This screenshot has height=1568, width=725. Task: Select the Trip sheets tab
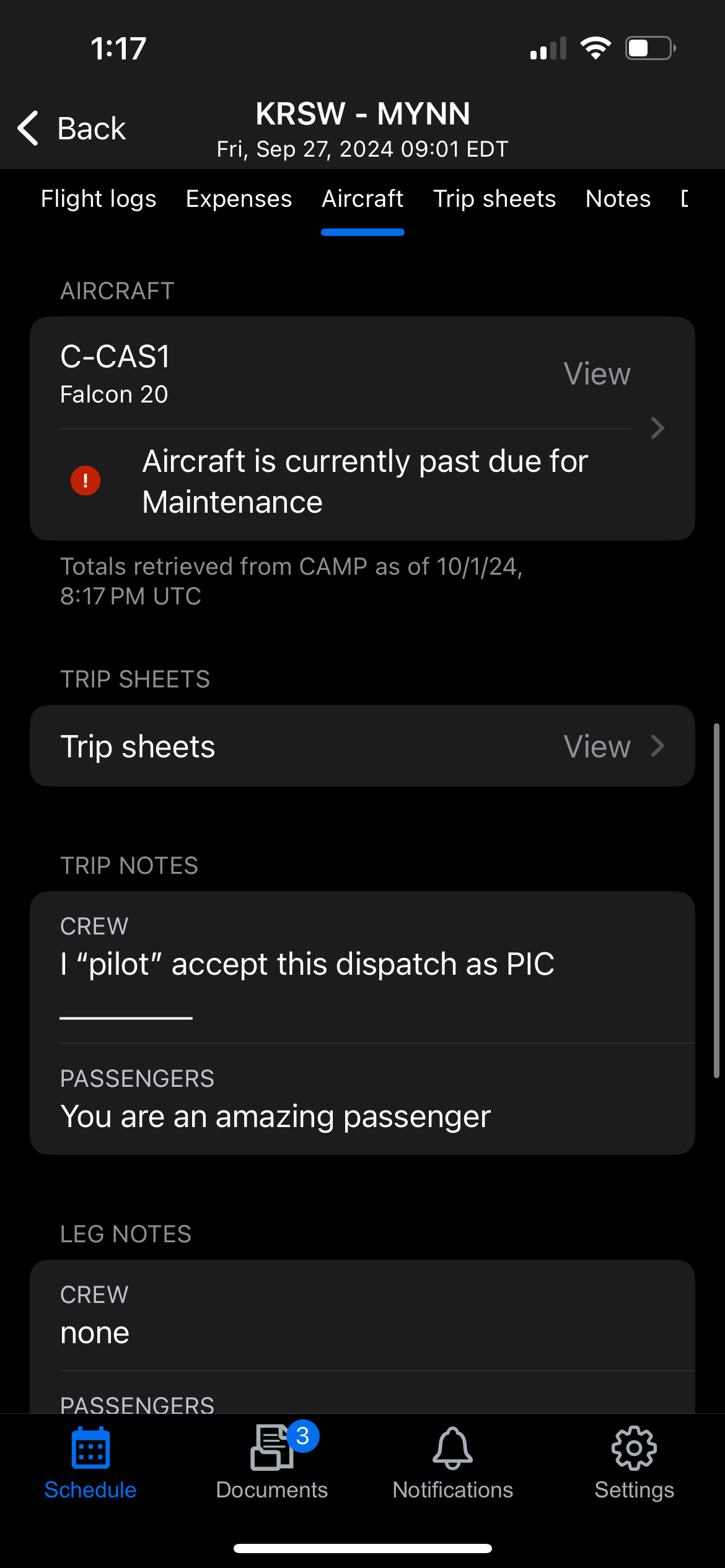[494, 199]
